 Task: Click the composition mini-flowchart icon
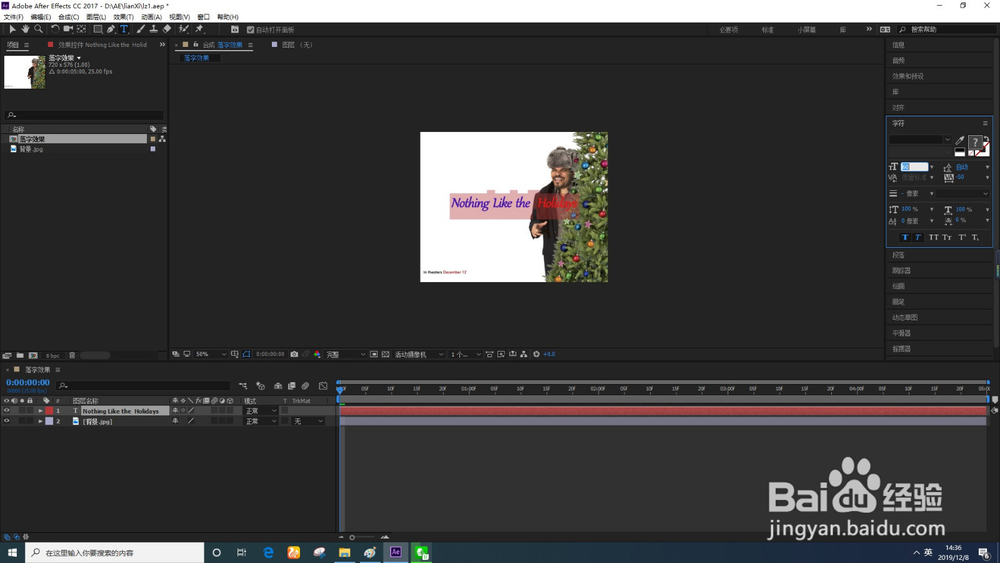click(x=243, y=386)
